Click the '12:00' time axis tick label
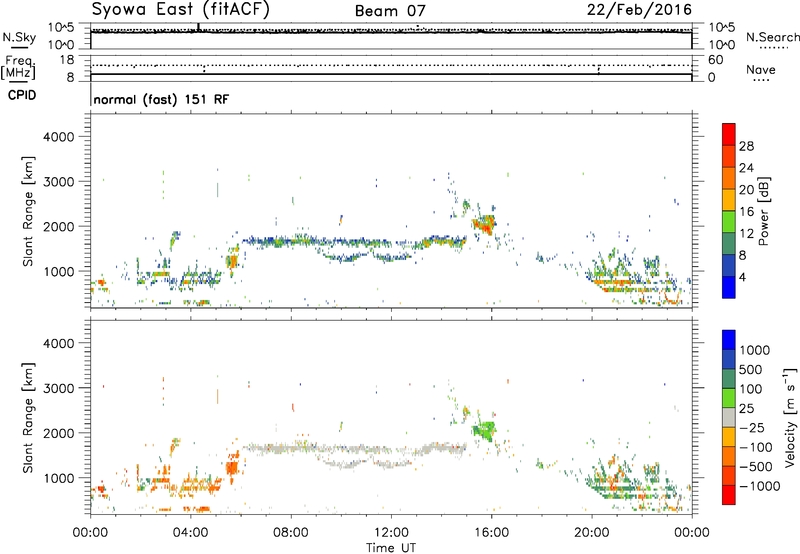 click(391, 533)
